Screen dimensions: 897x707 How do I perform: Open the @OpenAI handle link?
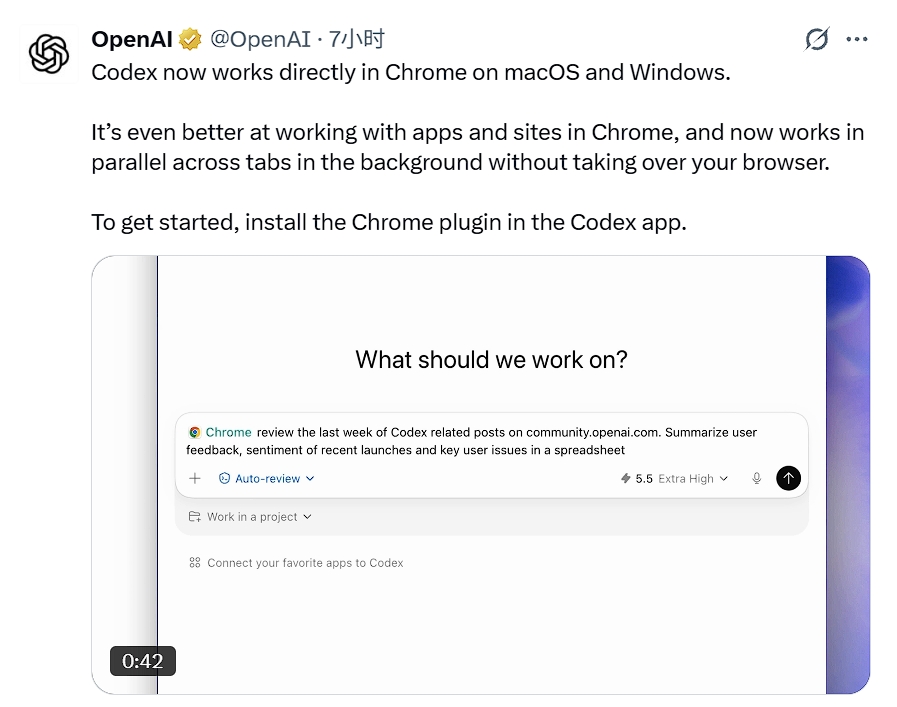coord(260,39)
